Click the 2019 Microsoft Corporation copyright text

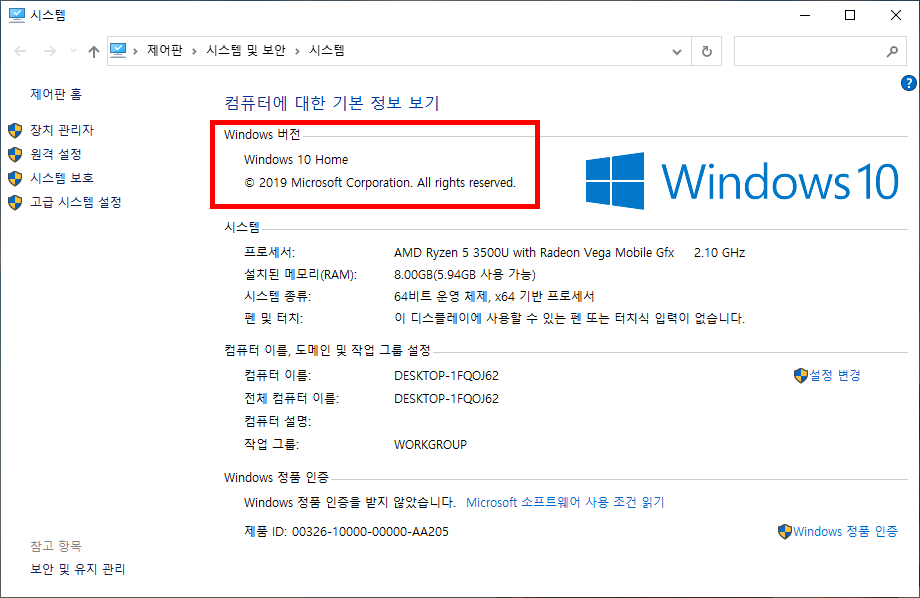coord(380,183)
